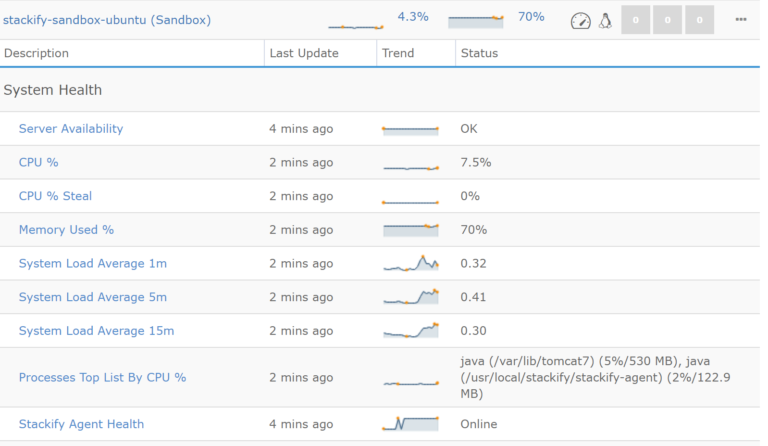The height and width of the screenshot is (446, 768).
Task: Open the CPU % Steal monitor
Action: pyautogui.click(x=55, y=196)
